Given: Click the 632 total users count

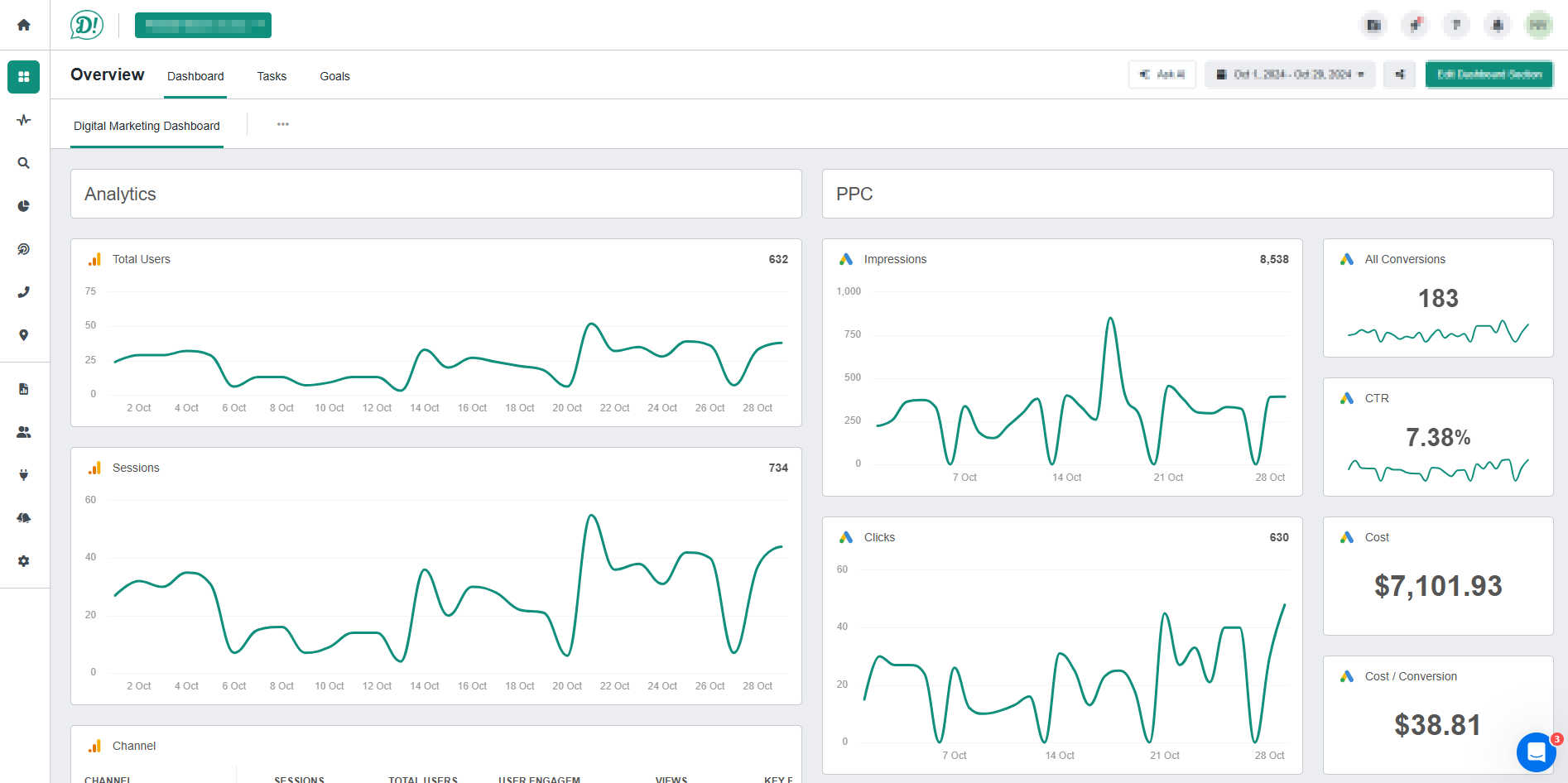Looking at the screenshot, I should (778, 259).
